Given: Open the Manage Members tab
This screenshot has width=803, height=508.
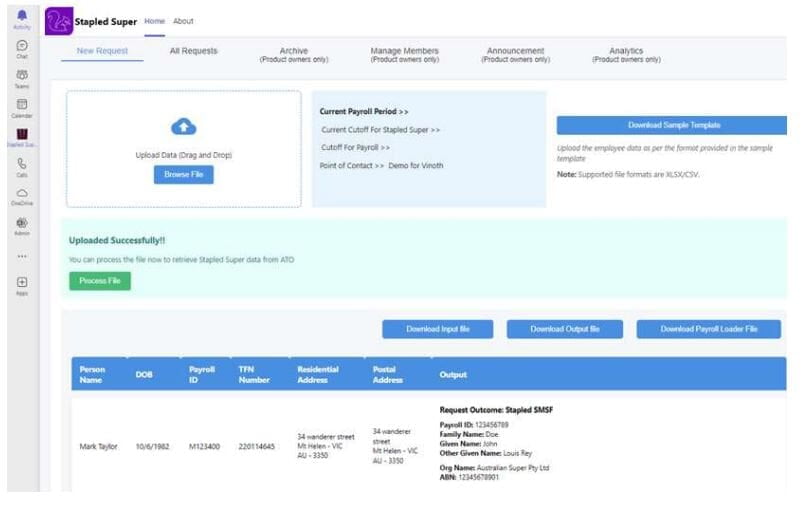Looking at the screenshot, I should 405,54.
